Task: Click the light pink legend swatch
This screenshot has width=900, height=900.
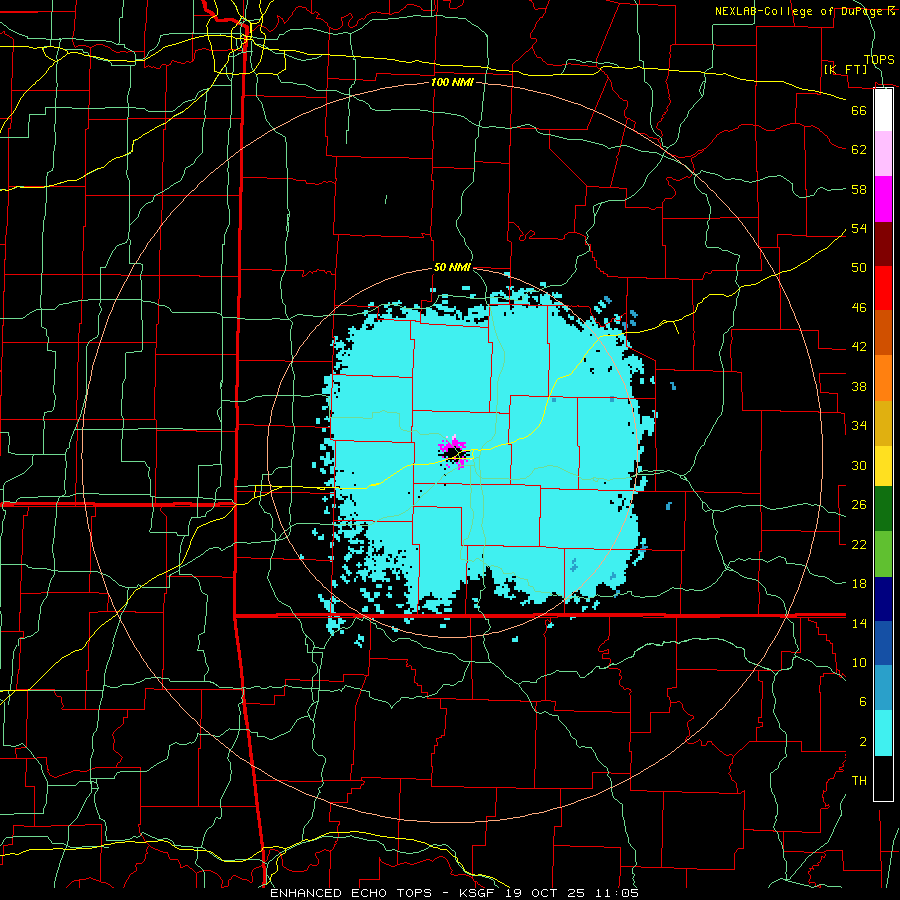Action: point(883,154)
